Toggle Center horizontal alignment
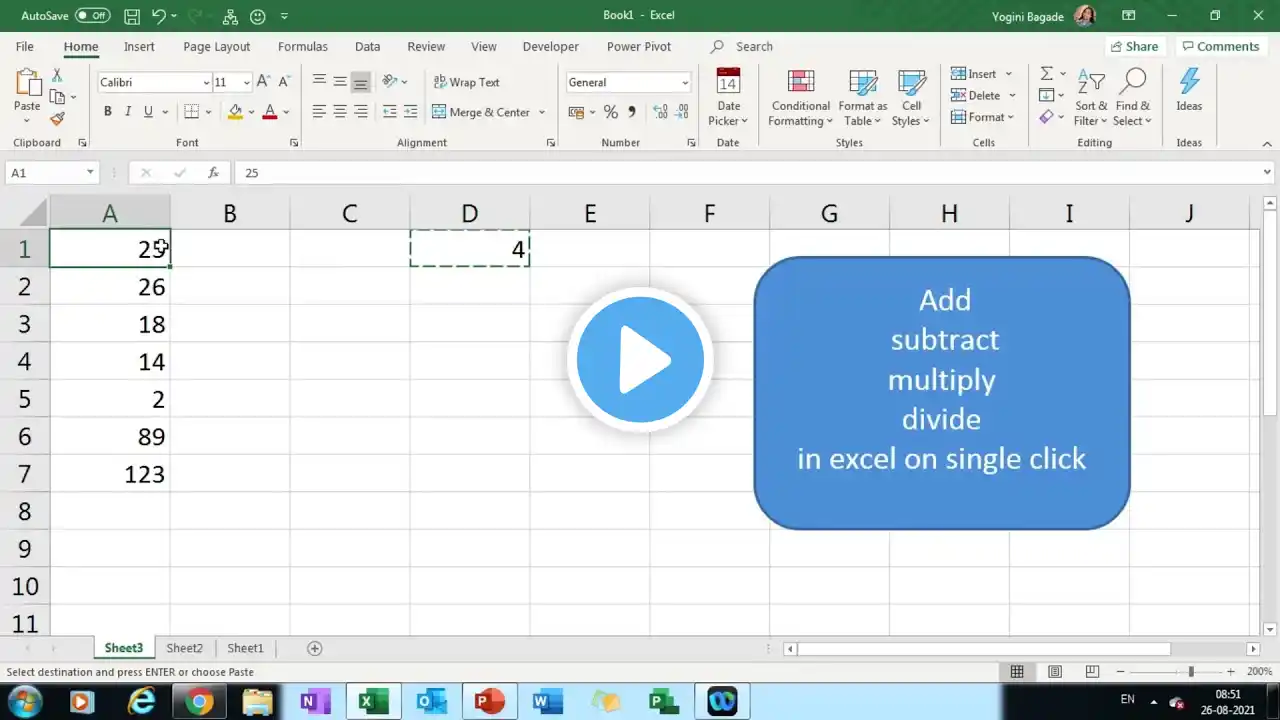Viewport: 1280px width, 720px height. point(340,112)
